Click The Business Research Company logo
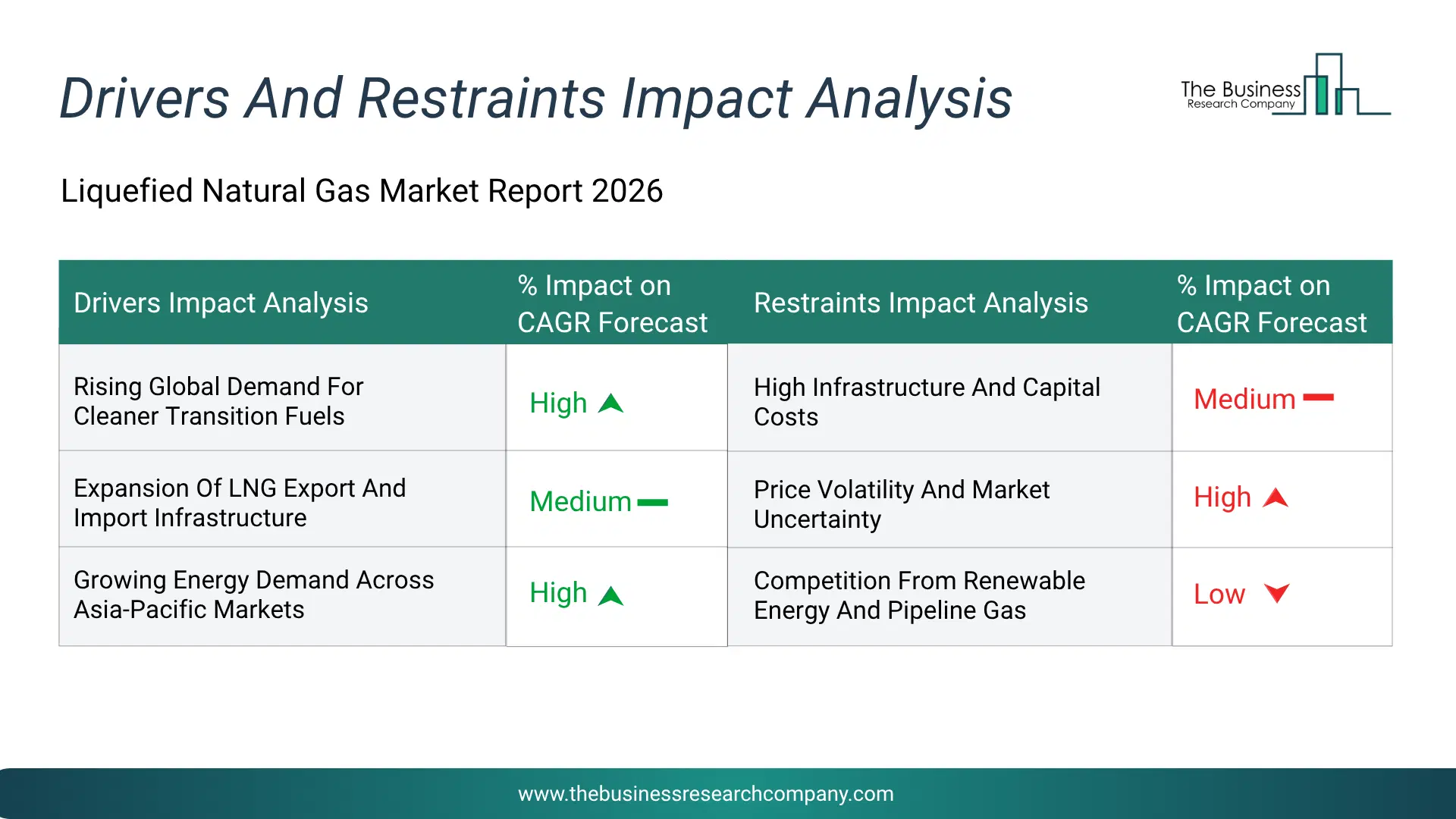This screenshot has height=819, width=1456. click(1285, 84)
